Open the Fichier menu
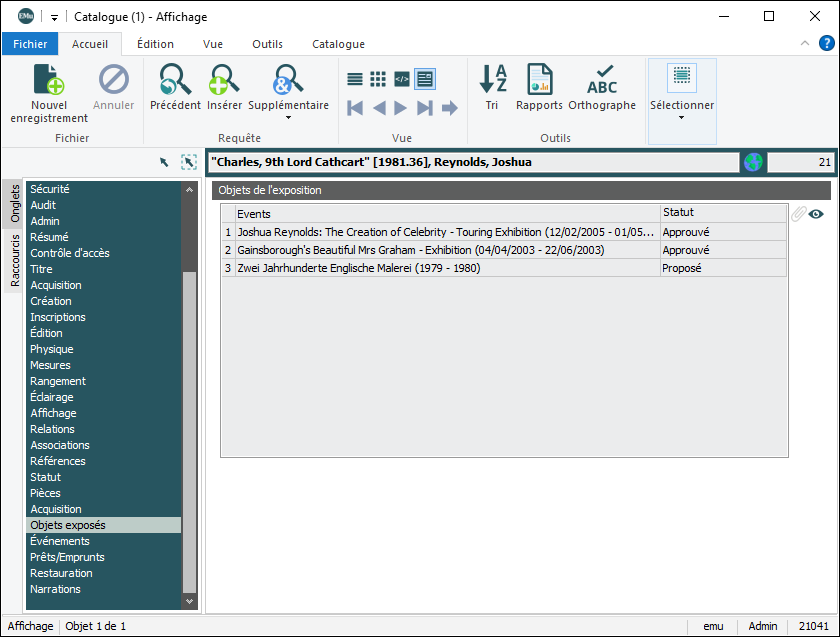The image size is (840, 637). point(30,44)
